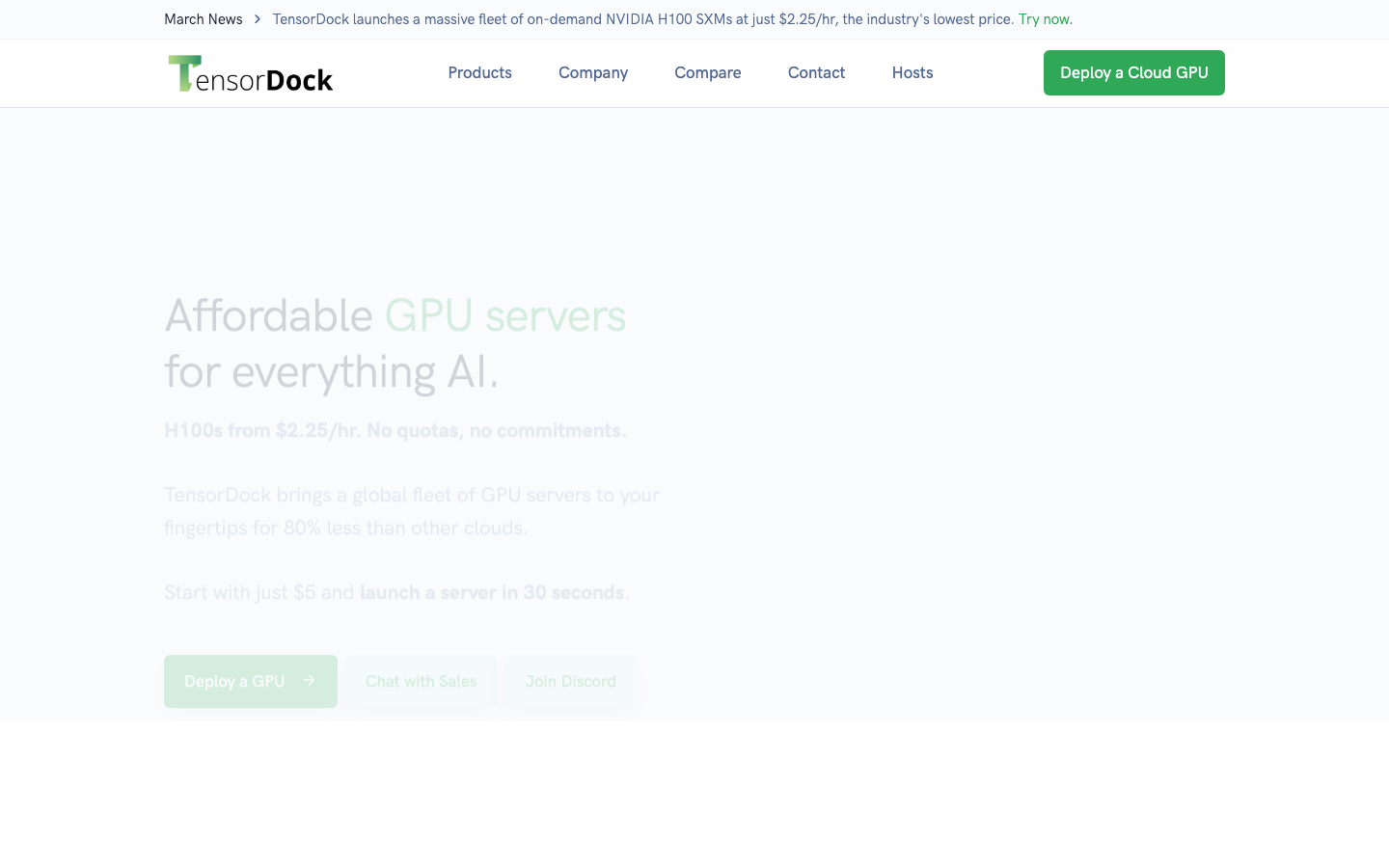
Task: Open the Hosts page
Action: tap(912, 72)
